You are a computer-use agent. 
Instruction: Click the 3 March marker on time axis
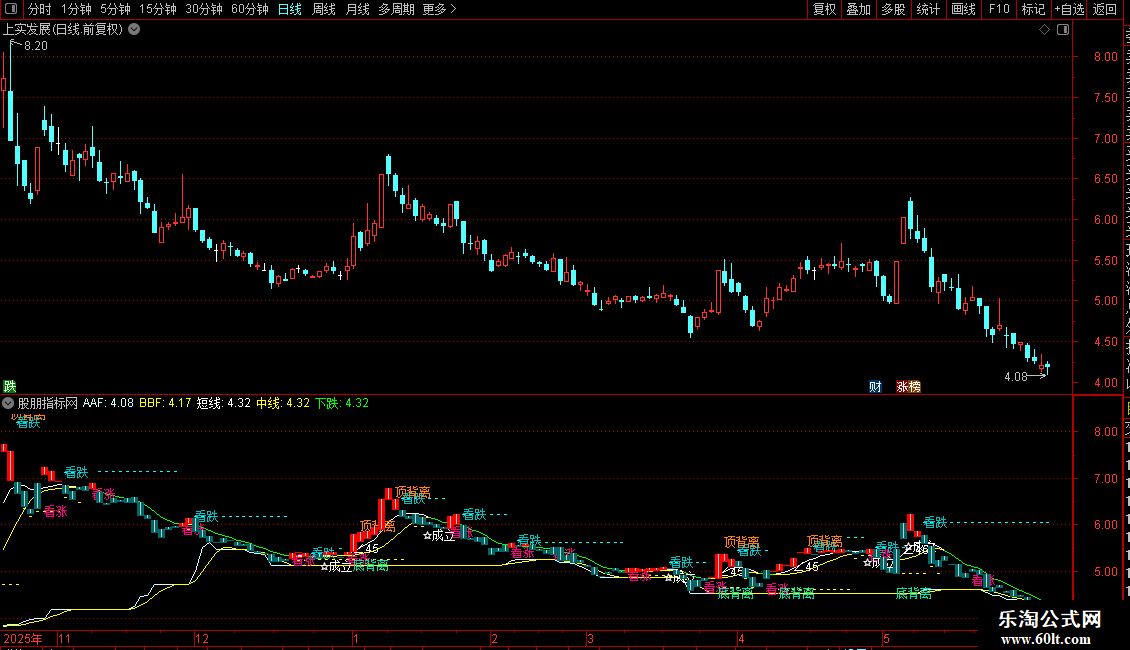point(590,638)
